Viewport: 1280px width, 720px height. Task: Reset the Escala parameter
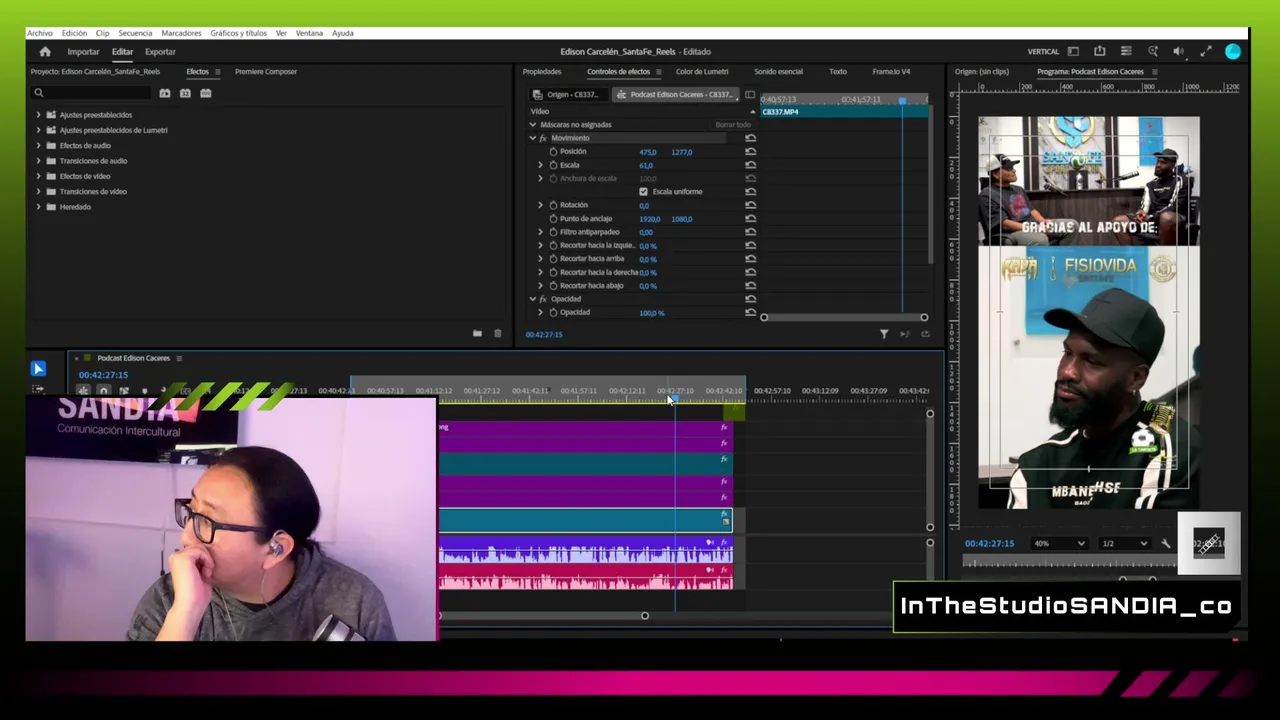pyautogui.click(x=750, y=165)
